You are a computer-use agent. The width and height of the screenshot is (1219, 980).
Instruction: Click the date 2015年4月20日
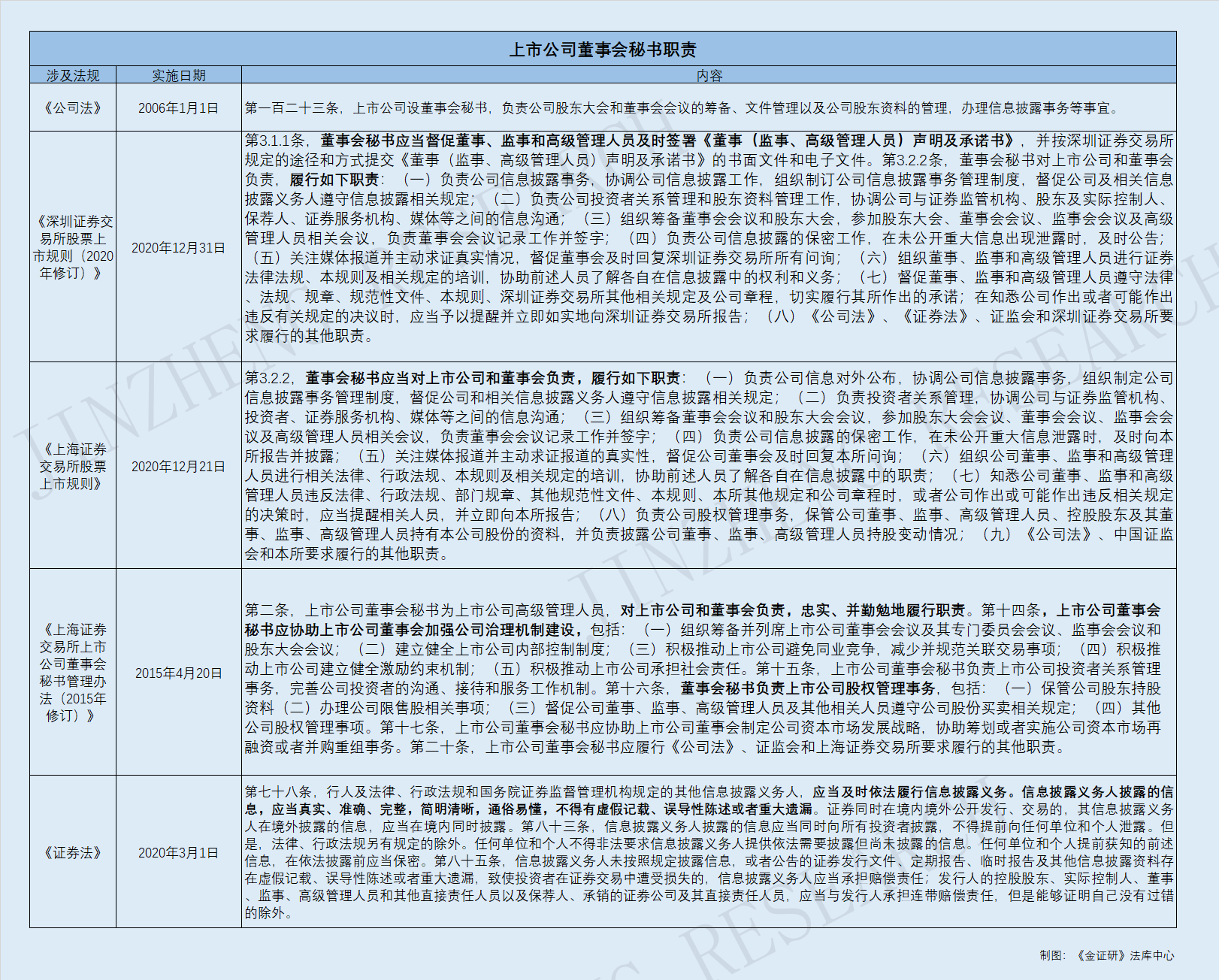[x=179, y=673]
